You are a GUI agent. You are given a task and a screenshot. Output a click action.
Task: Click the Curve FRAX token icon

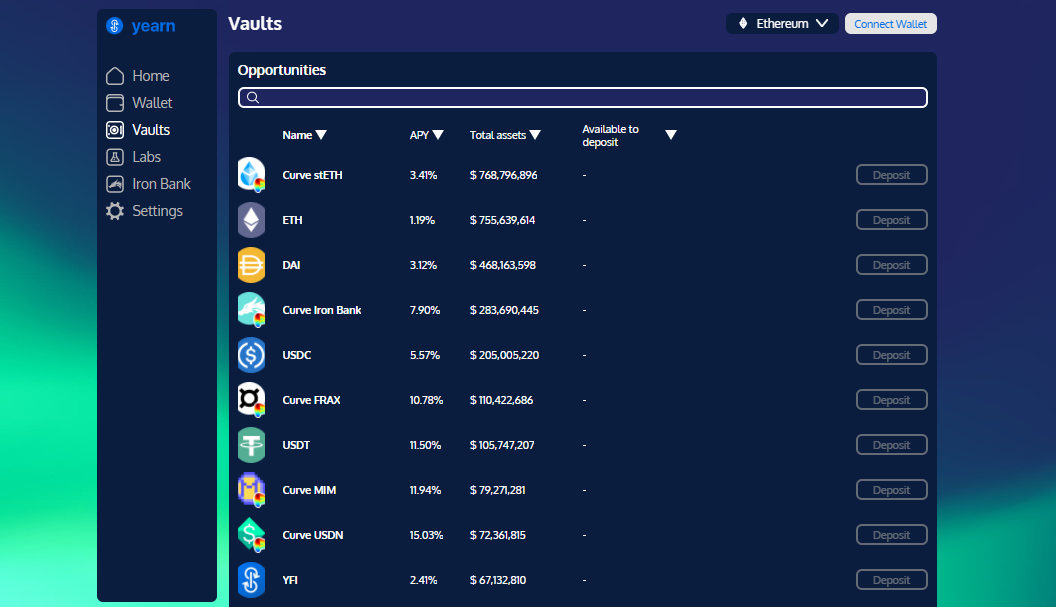251,400
